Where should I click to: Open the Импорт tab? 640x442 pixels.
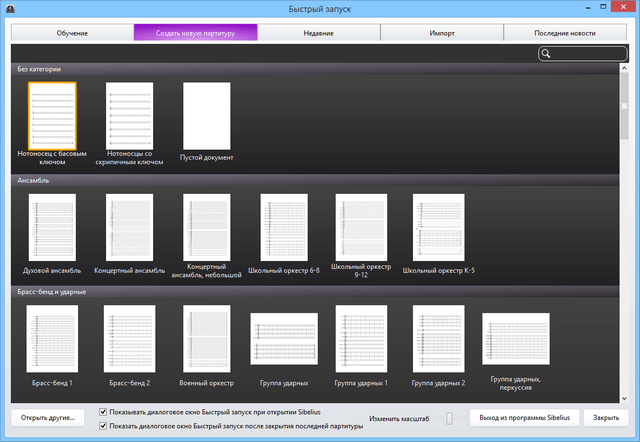[x=442, y=33]
